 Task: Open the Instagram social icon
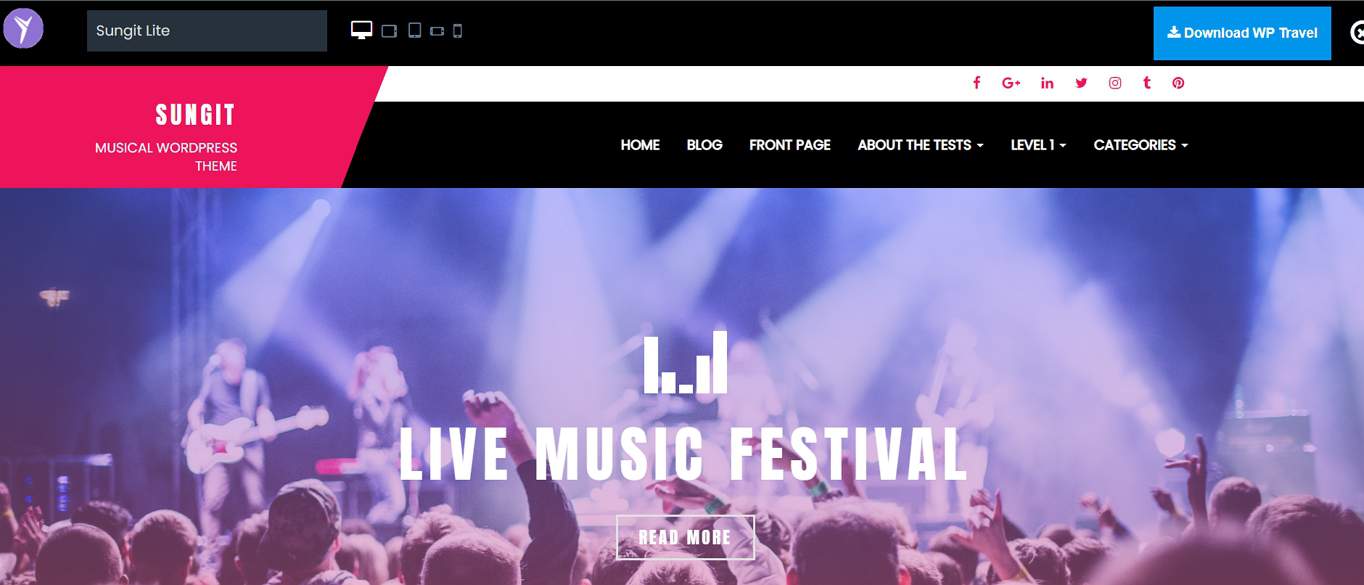1115,83
